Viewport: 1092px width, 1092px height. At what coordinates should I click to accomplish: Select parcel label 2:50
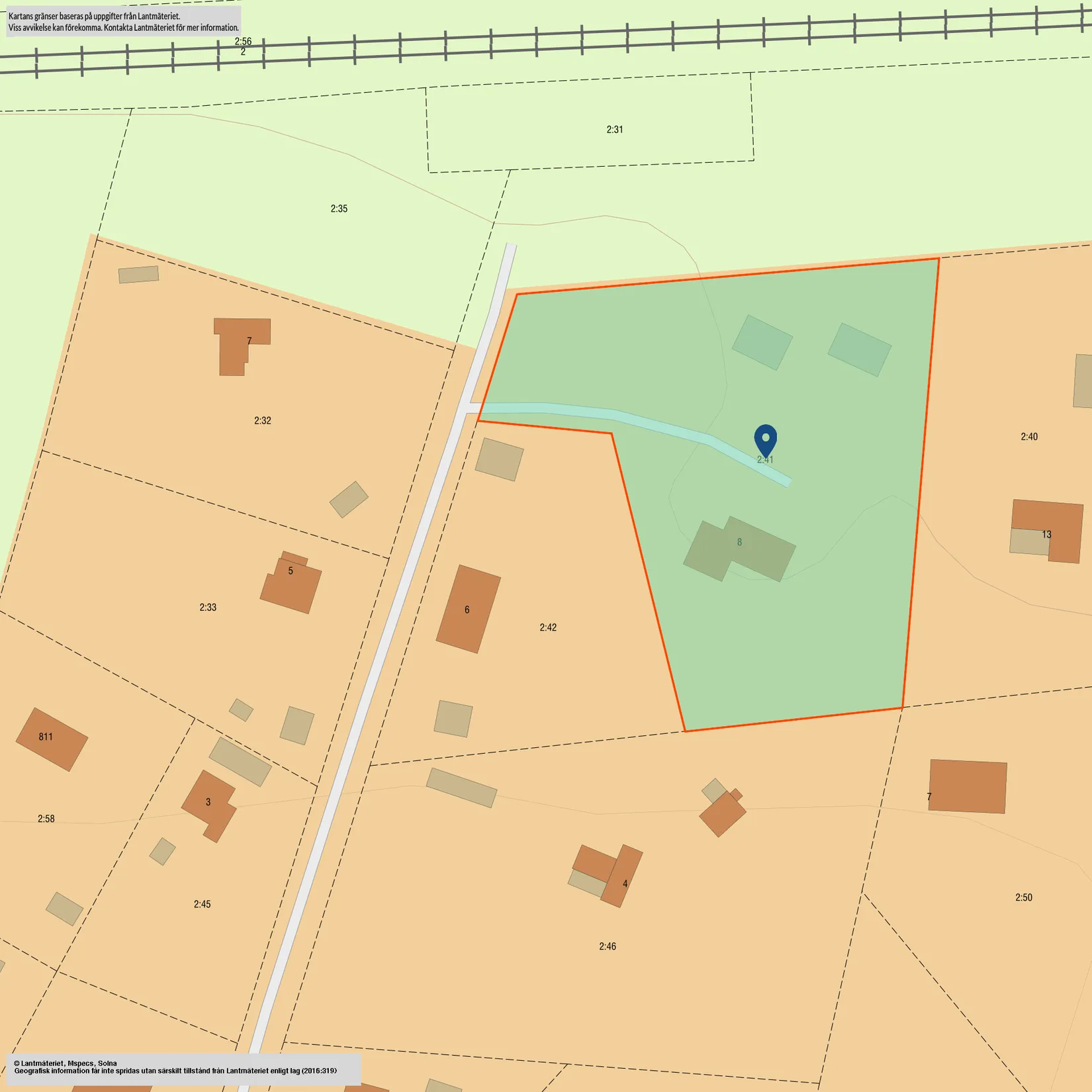pos(1024,897)
